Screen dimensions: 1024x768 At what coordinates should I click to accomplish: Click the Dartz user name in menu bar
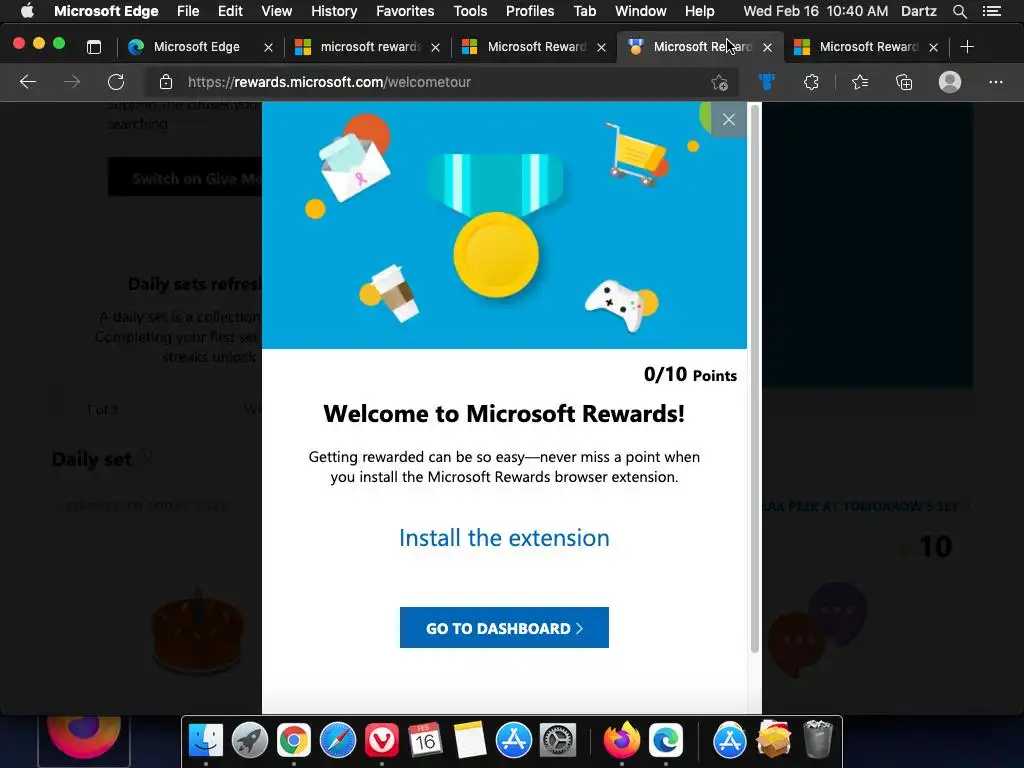(x=919, y=11)
